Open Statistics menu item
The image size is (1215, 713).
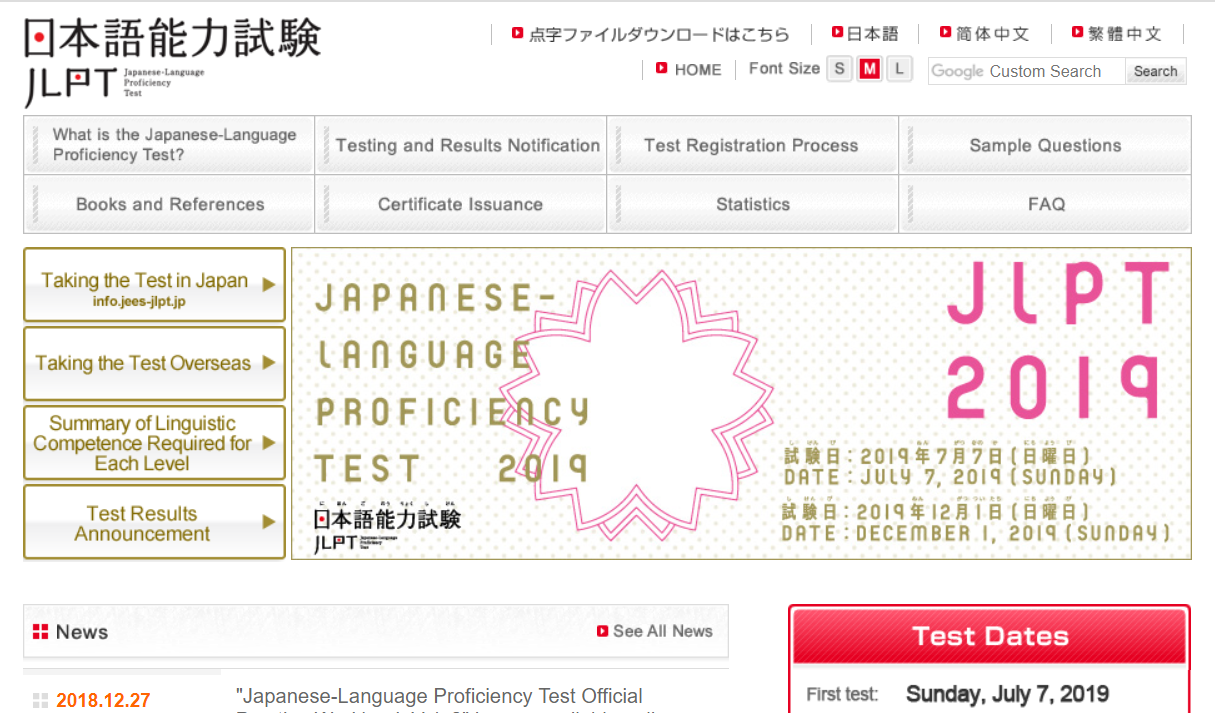coord(753,204)
